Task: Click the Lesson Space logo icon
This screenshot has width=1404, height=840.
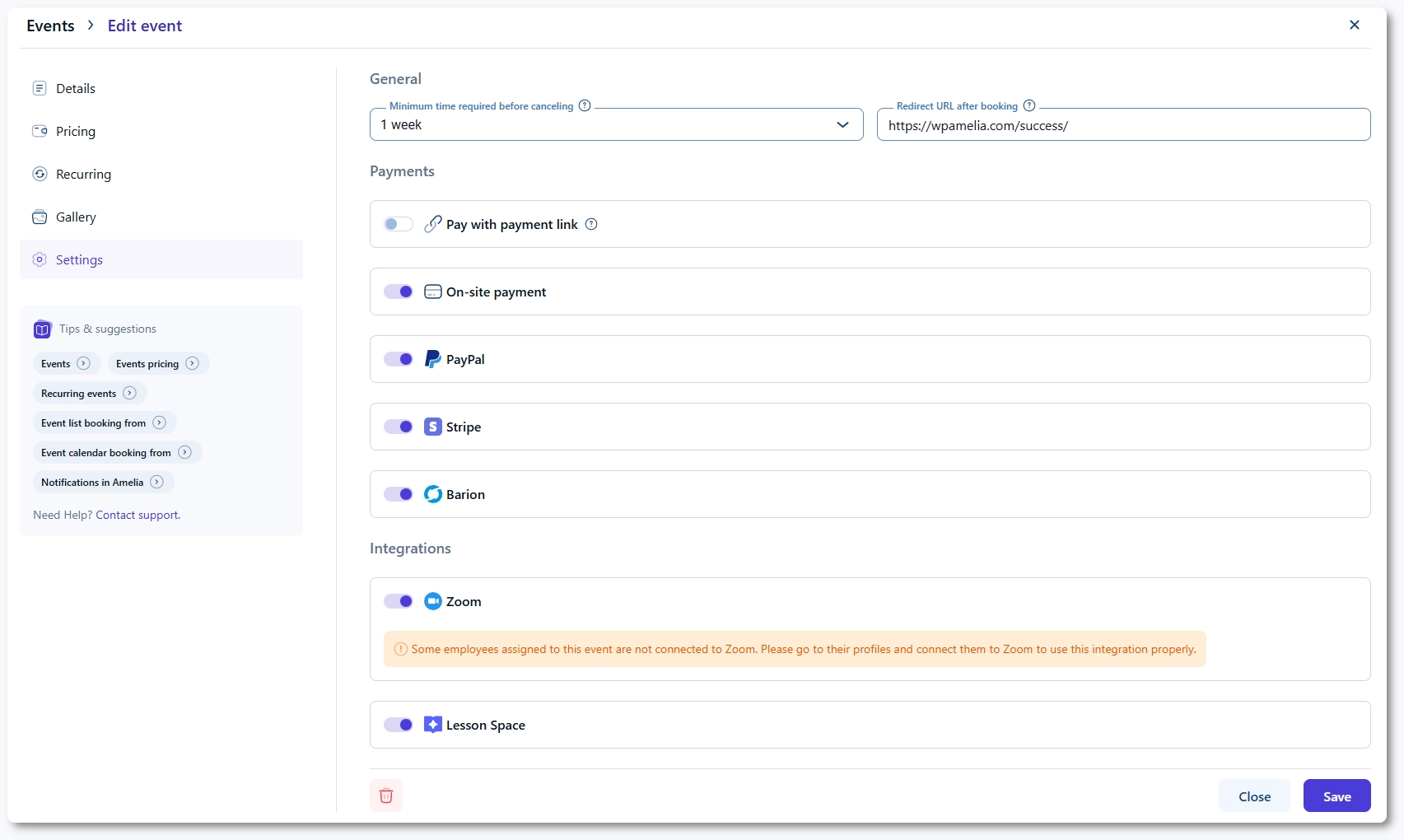Action: click(x=432, y=725)
